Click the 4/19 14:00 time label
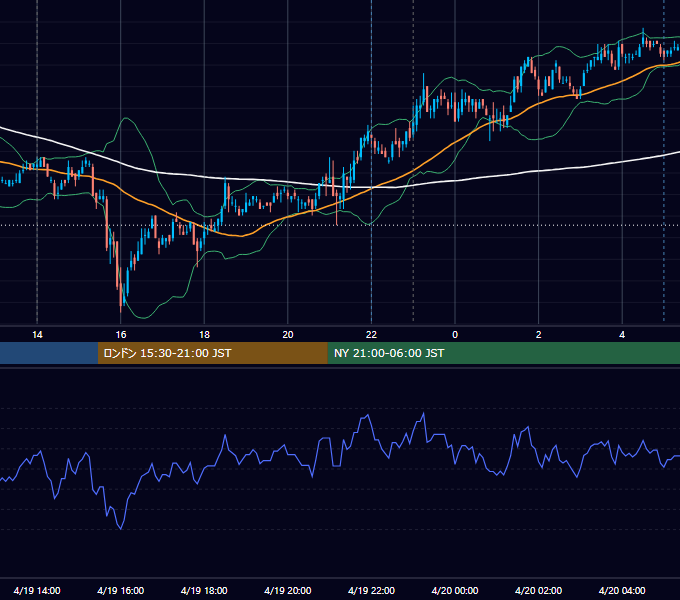 [x=37, y=590]
